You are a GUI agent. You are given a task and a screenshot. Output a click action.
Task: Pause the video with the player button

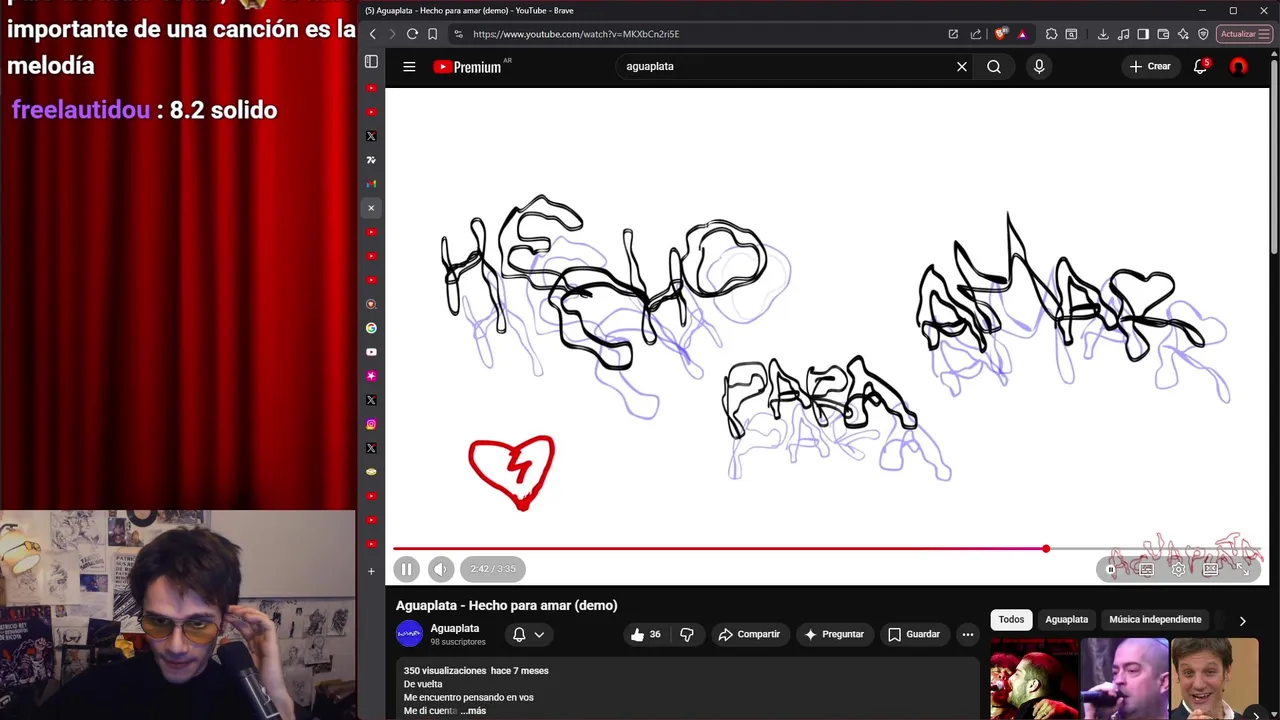coord(406,569)
